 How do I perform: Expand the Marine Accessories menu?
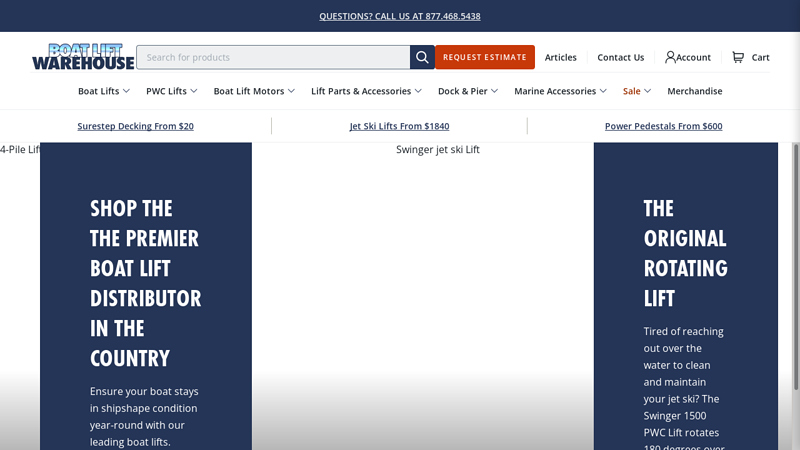click(560, 91)
